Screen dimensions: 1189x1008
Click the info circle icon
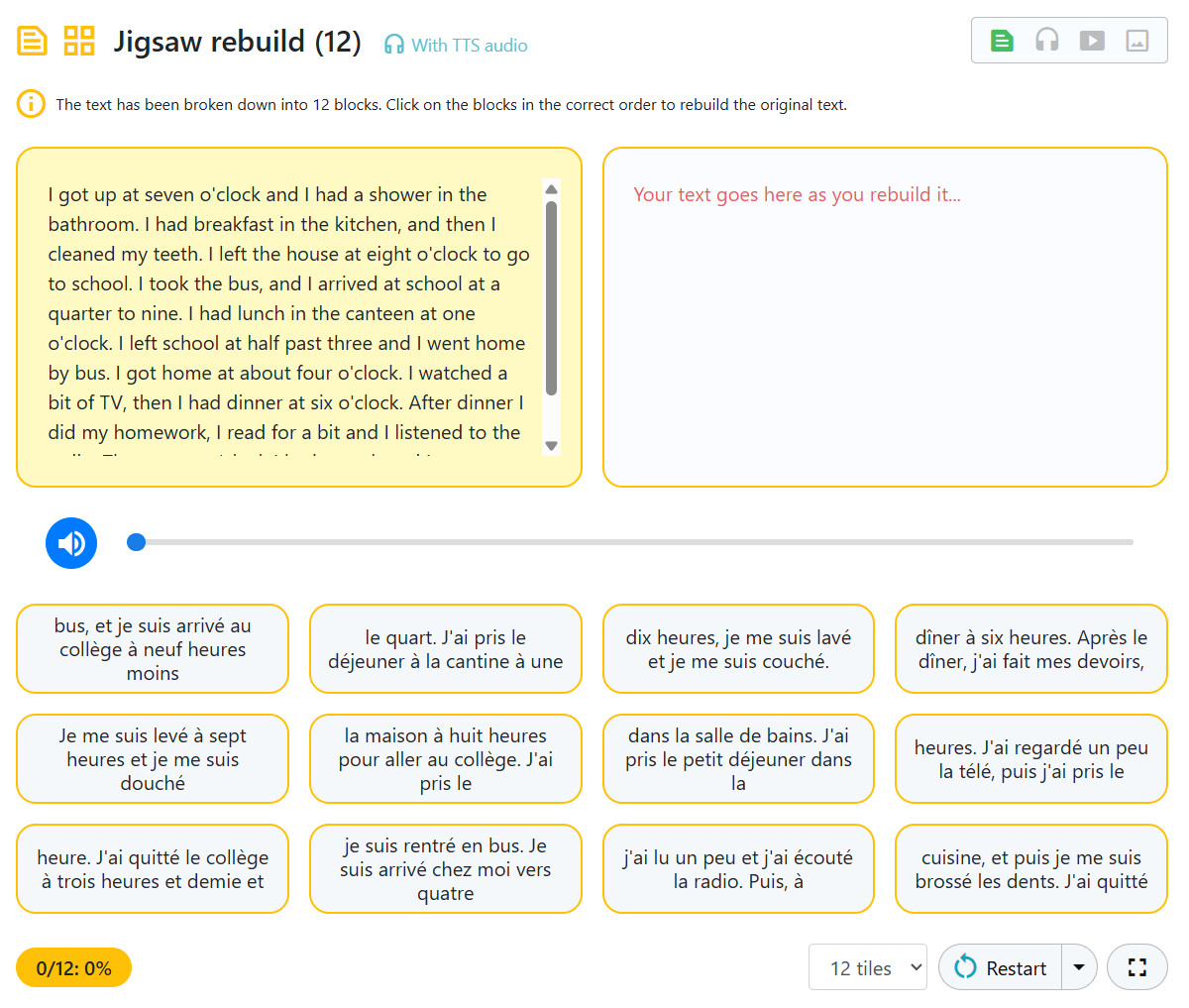pyautogui.click(x=31, y=104)
